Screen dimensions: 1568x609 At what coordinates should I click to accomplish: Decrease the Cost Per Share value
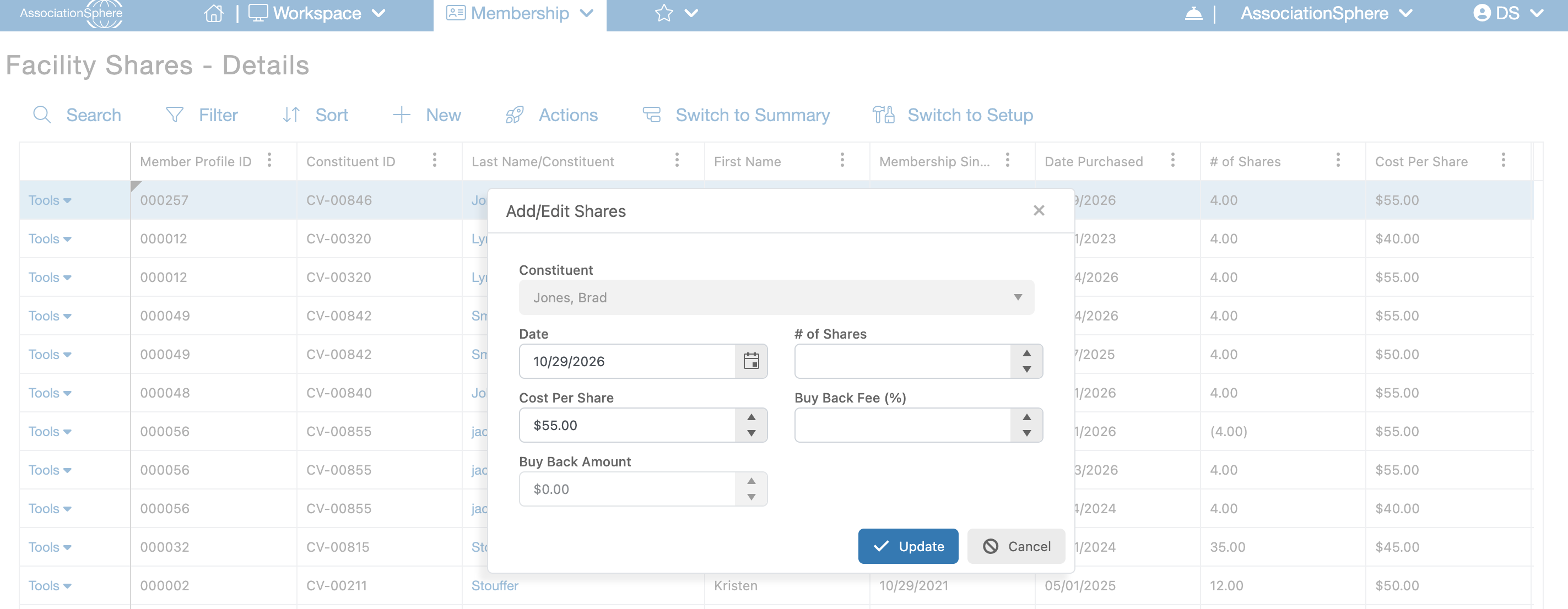(751, 433)
